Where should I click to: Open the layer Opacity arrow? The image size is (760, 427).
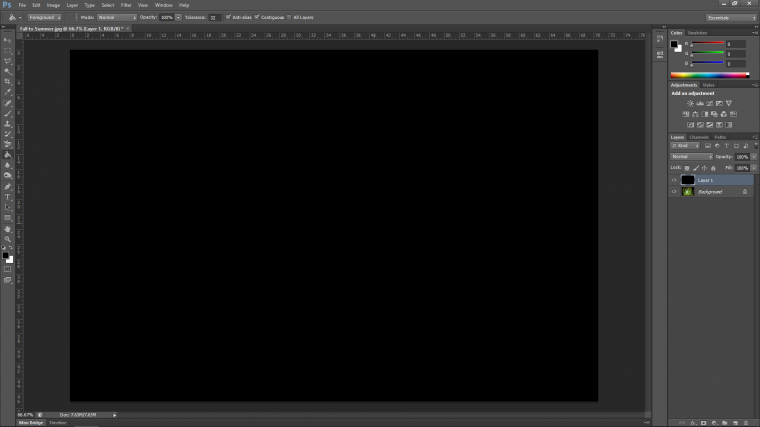click(754, 157)
